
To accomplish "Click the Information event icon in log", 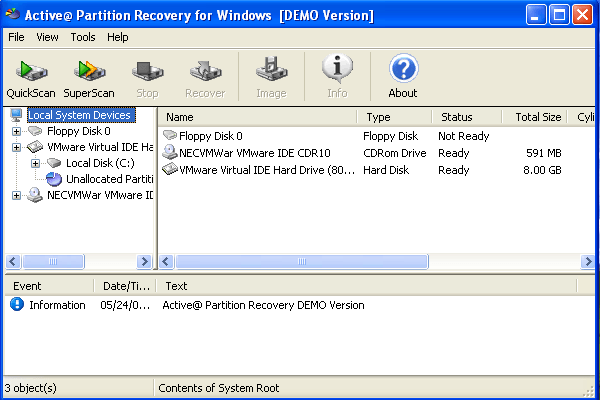I will point(17,304).
